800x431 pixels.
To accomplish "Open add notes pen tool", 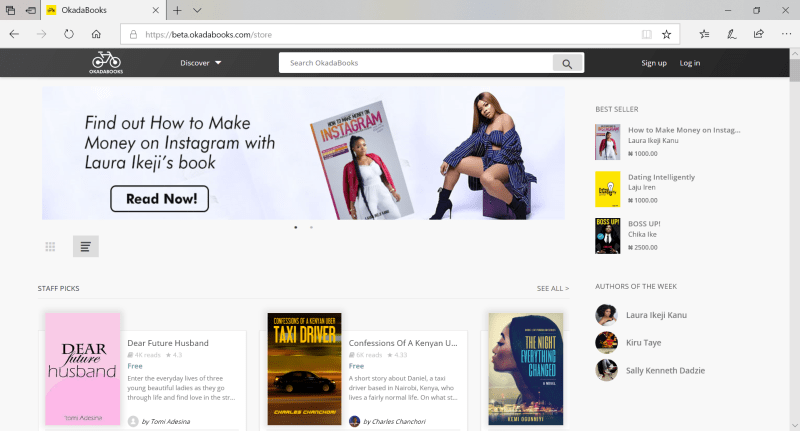I will 731,34.
